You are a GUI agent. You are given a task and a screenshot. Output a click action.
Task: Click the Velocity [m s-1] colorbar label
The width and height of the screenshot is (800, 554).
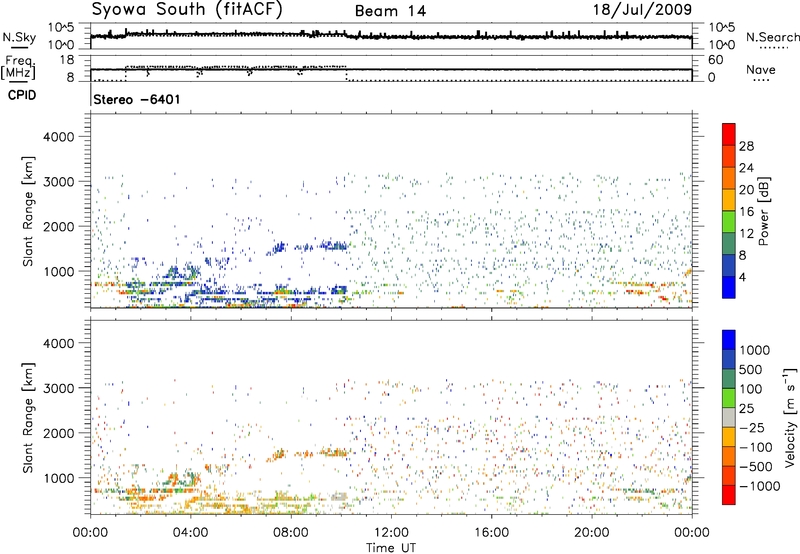pyautogui.click(x=790, y=417)
